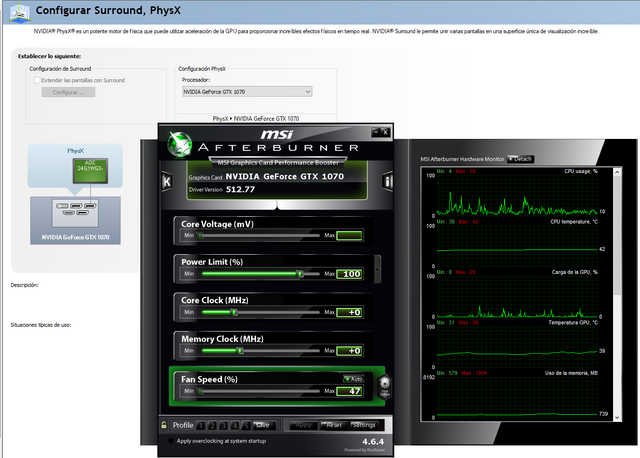The image size is (640, 458).
Task: Click the Memory Clock slider handle
Action: pyautogui.click(x=240, y=351)
